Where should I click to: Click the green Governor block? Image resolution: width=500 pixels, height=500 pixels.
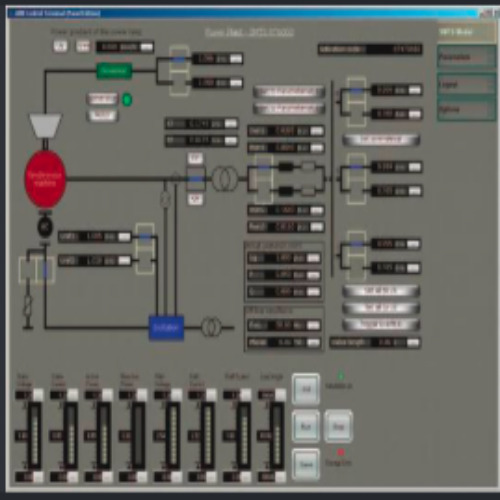point(114,71)
